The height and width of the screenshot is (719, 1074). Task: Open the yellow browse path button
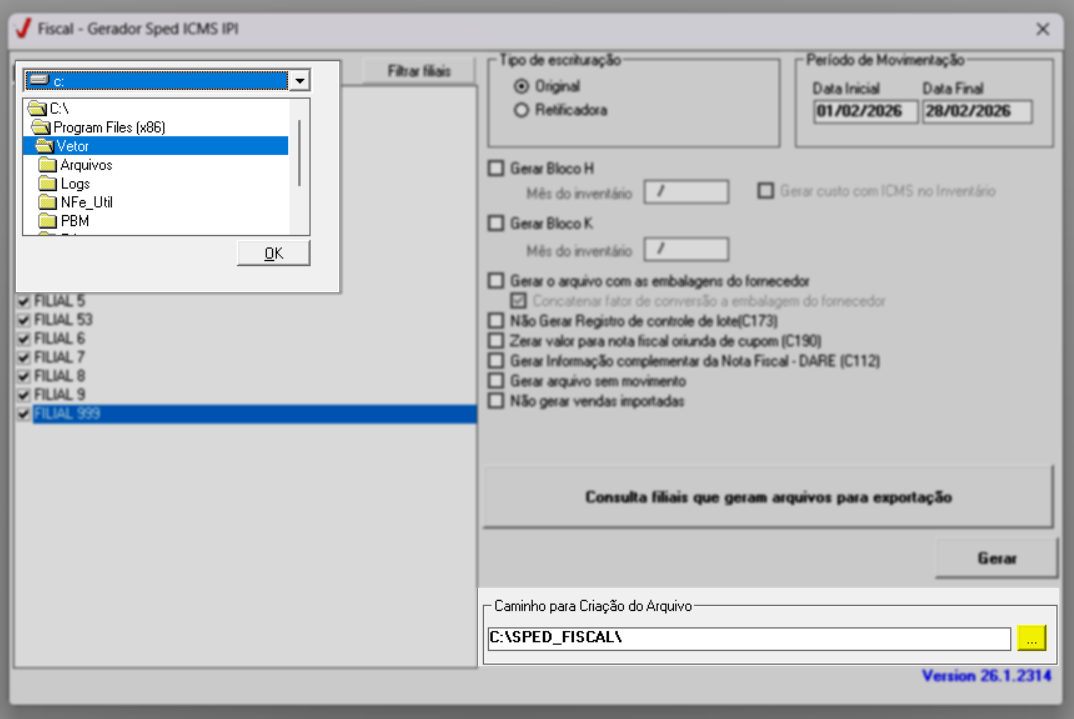[x=1032, y=638]
